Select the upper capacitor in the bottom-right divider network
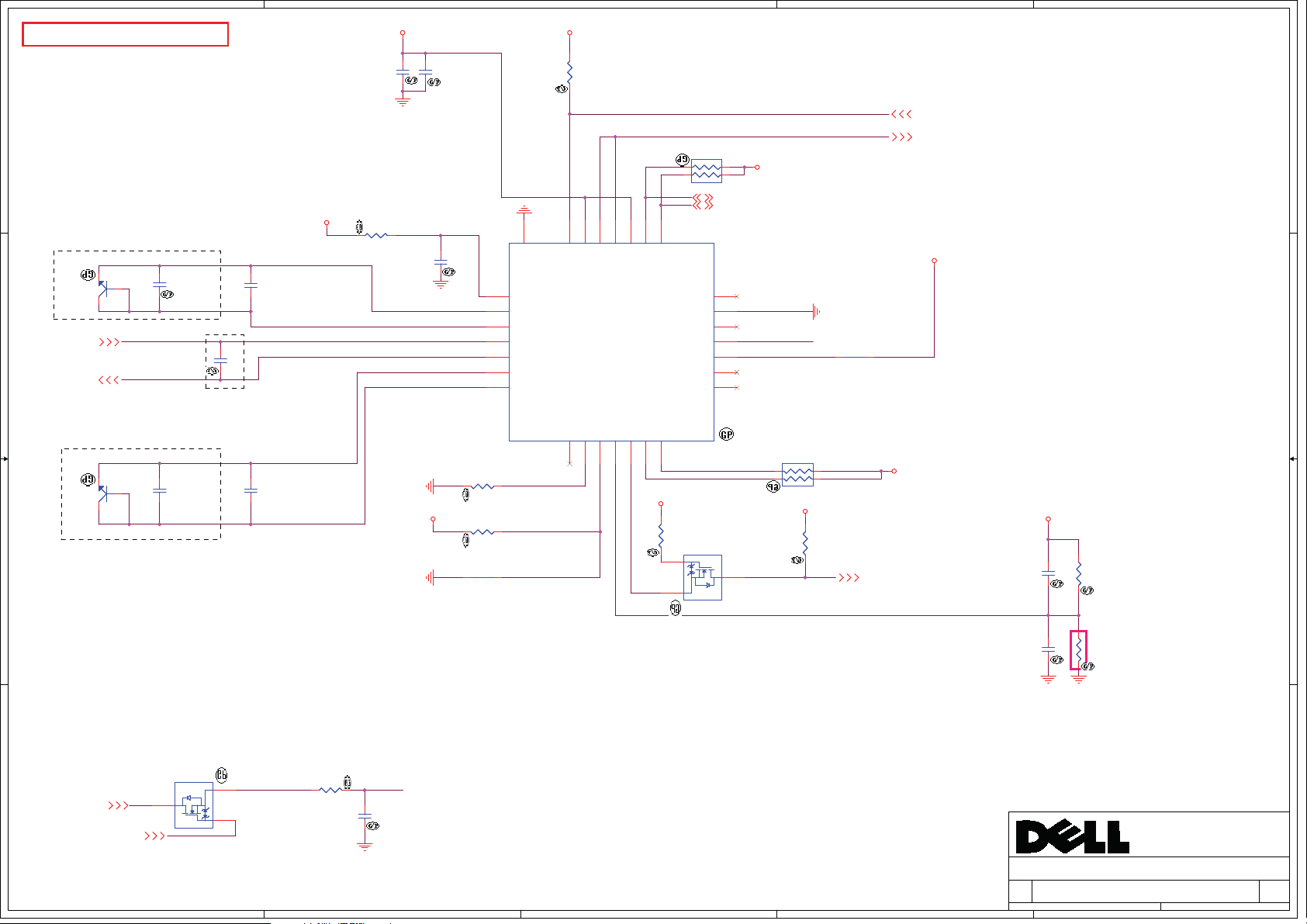 click(1048, 573)
